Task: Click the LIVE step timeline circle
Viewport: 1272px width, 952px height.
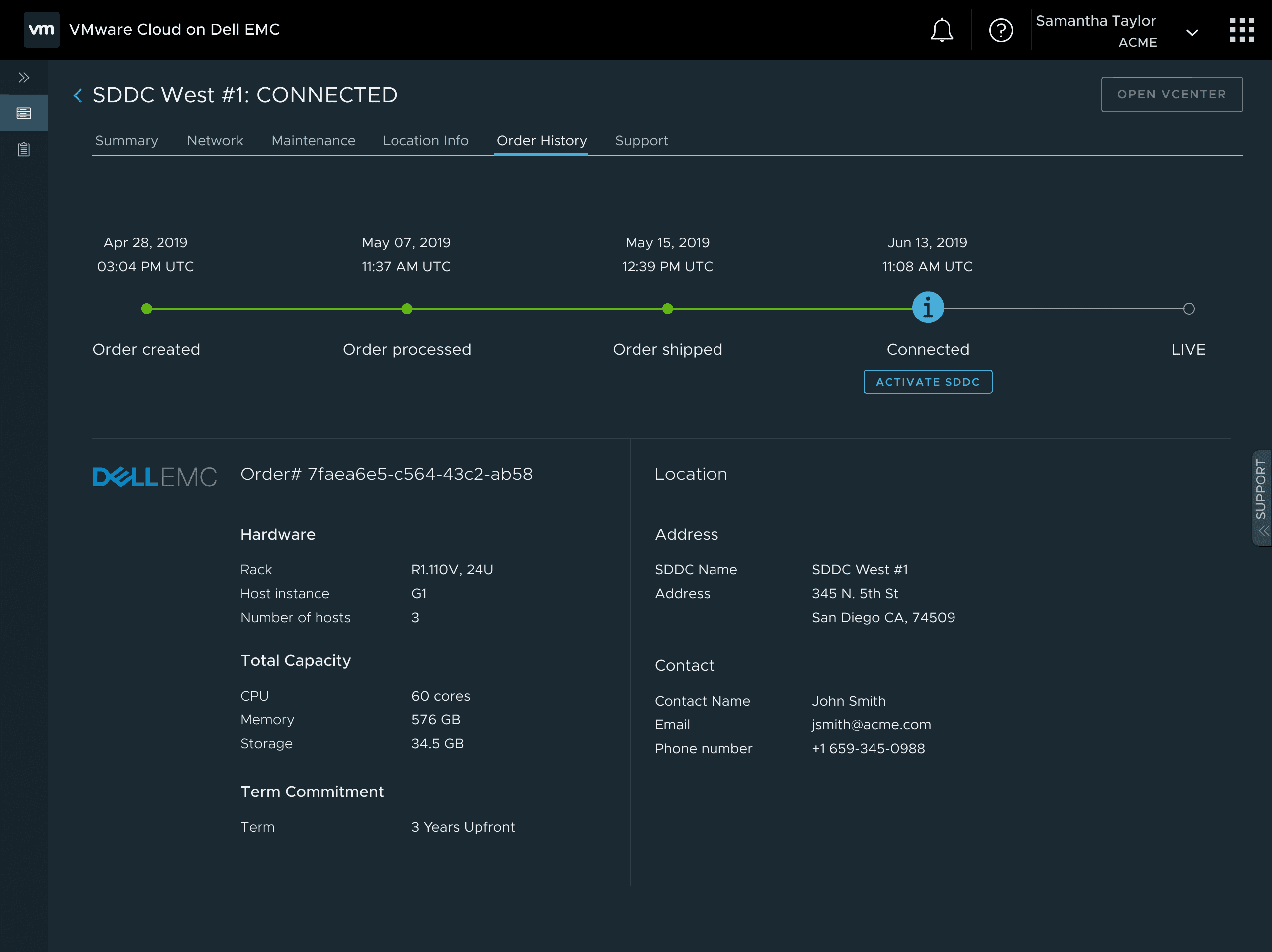Action: coord(1189,309)
